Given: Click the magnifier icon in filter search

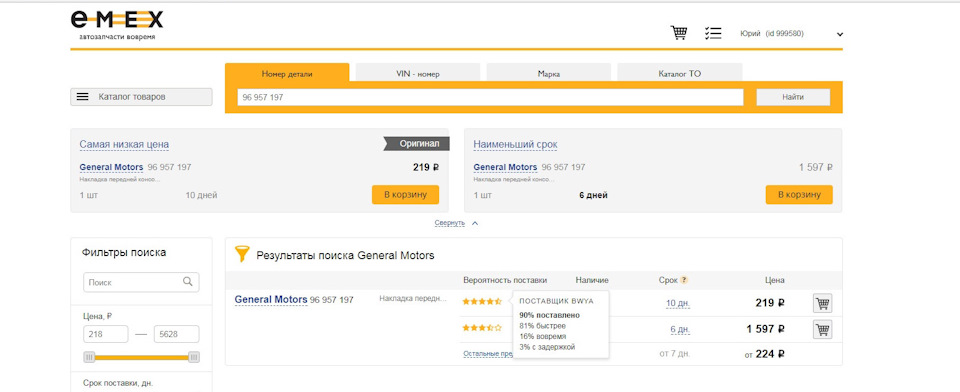Looking at the screenshot, I should coord(188,282).
